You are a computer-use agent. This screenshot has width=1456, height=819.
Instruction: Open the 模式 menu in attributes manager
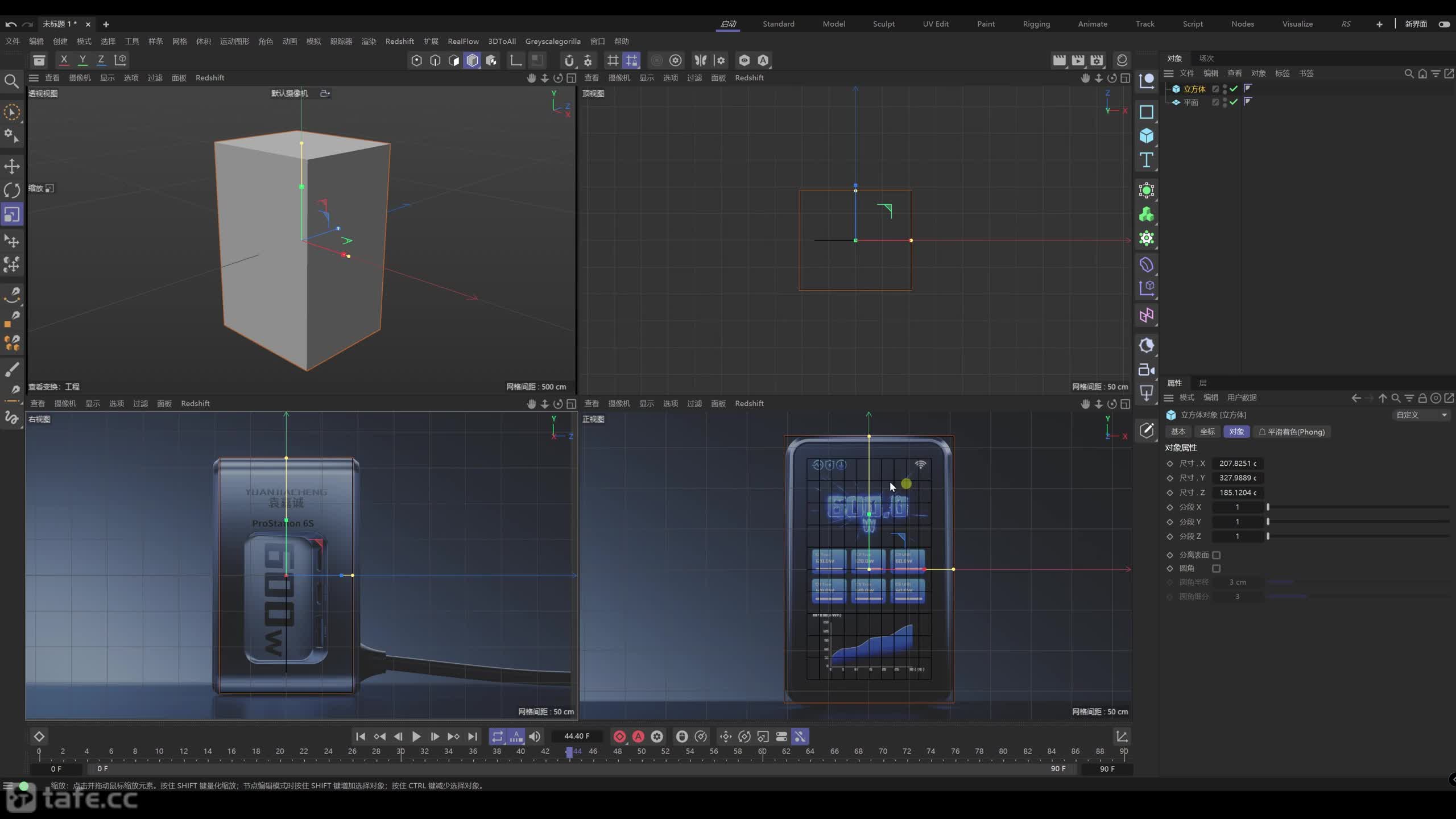click(1187, 398)
